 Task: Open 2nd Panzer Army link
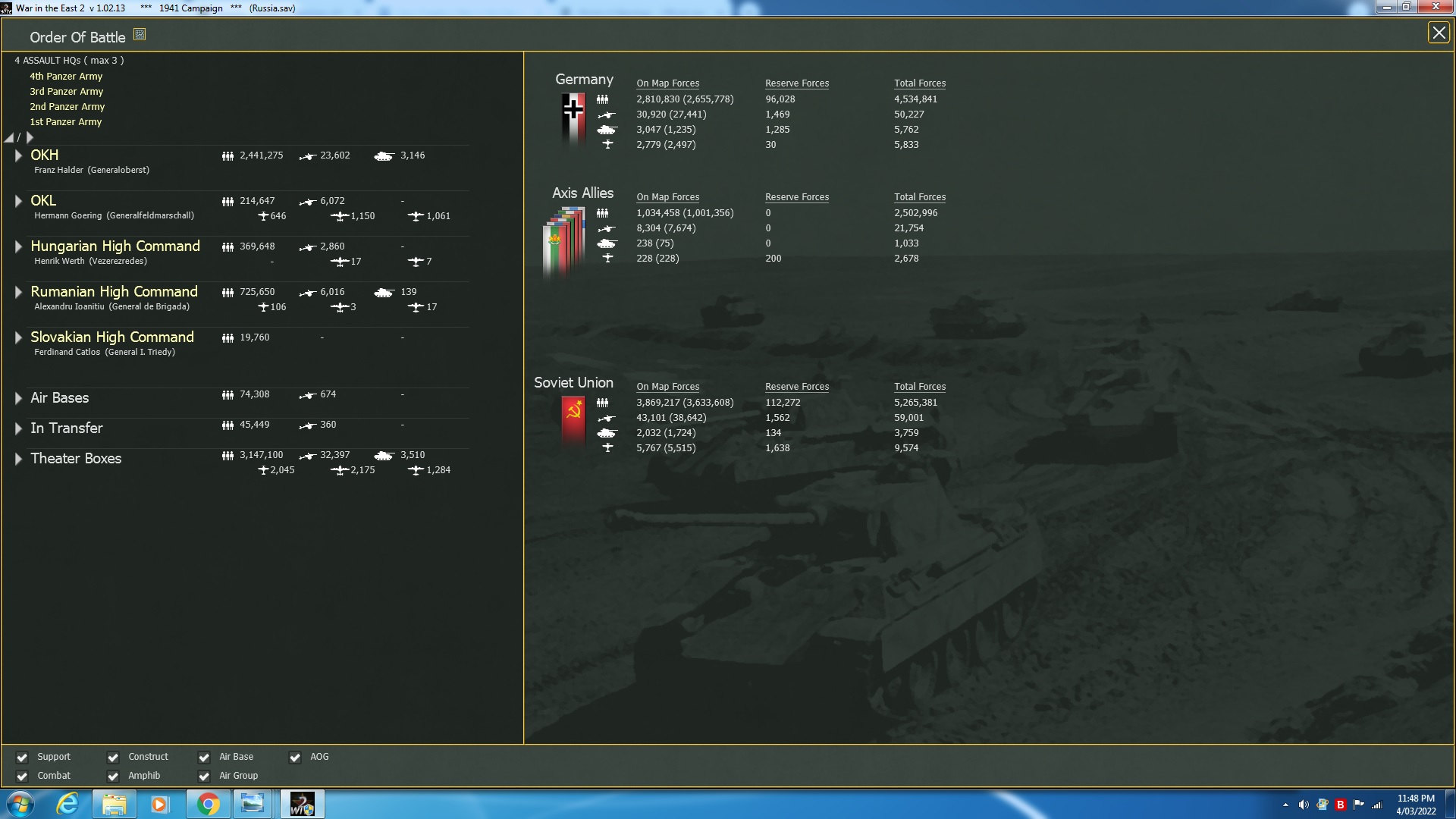67,107
